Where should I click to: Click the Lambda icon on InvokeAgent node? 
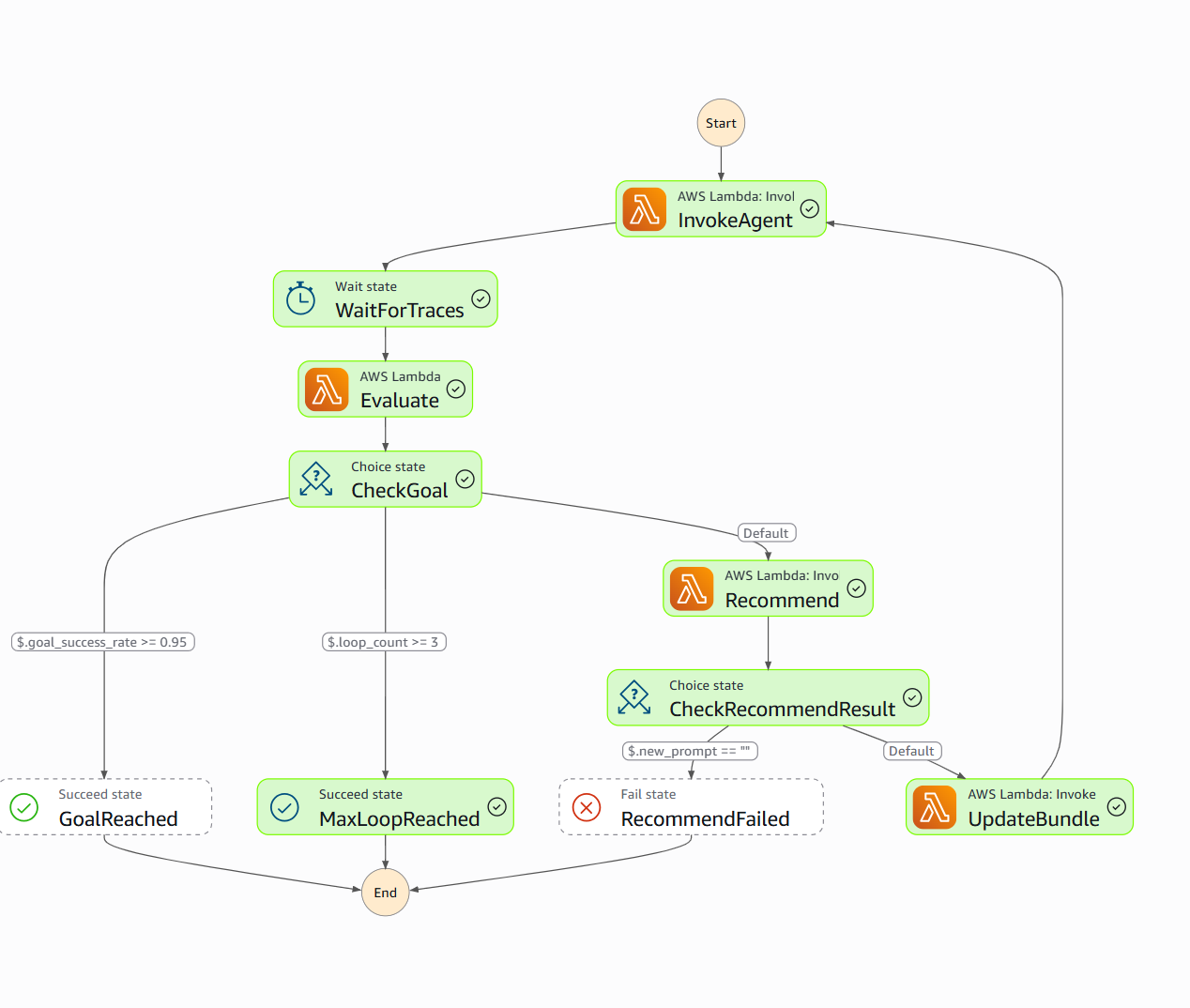(x=645, y=209)
